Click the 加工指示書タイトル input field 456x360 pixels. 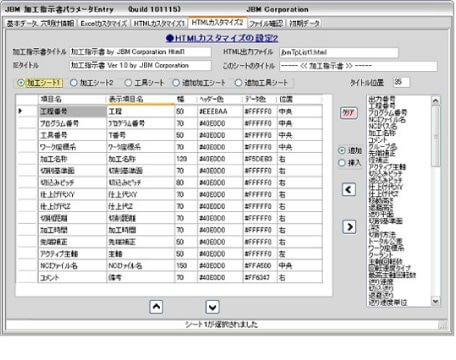coord(140,52)
